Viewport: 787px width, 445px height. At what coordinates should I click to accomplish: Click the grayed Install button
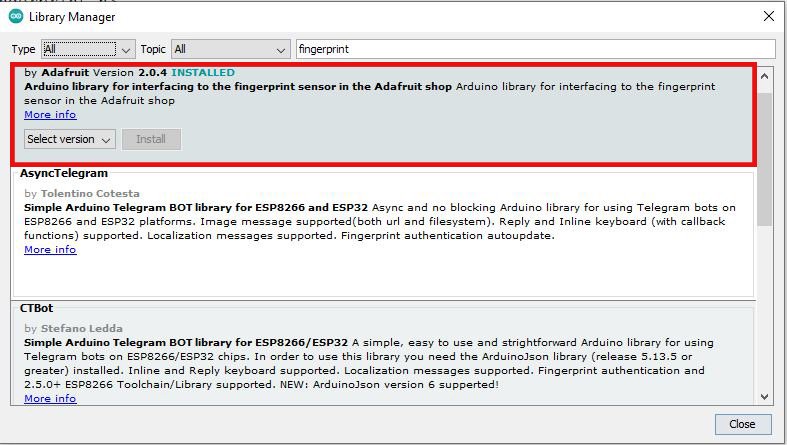pyautogui.click(x=151, y=139)
